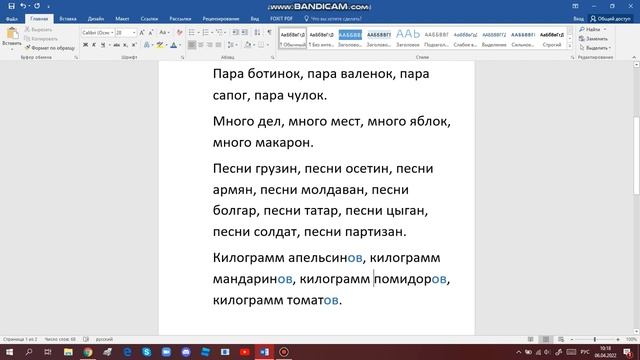Apply the Обычный style
The image size is (640, 360).
coord(293,38)
